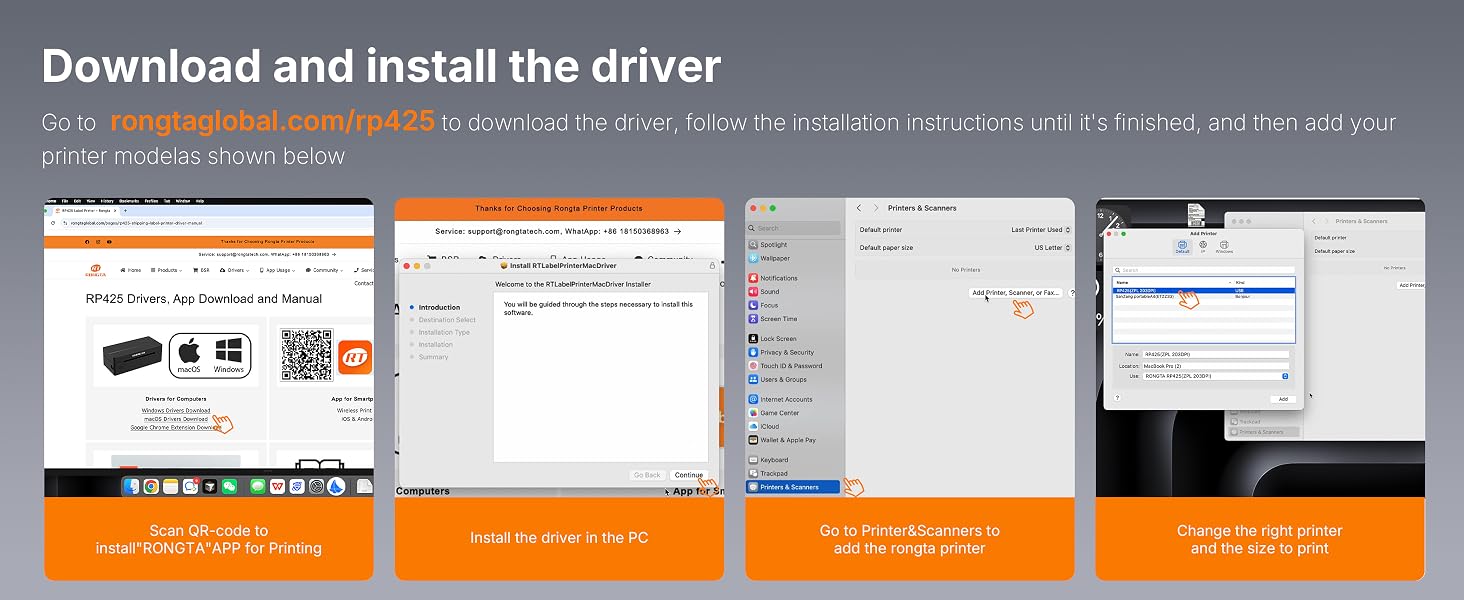Click Go Back in the driver installer
Screen dimensions: 1464x600
647,475
